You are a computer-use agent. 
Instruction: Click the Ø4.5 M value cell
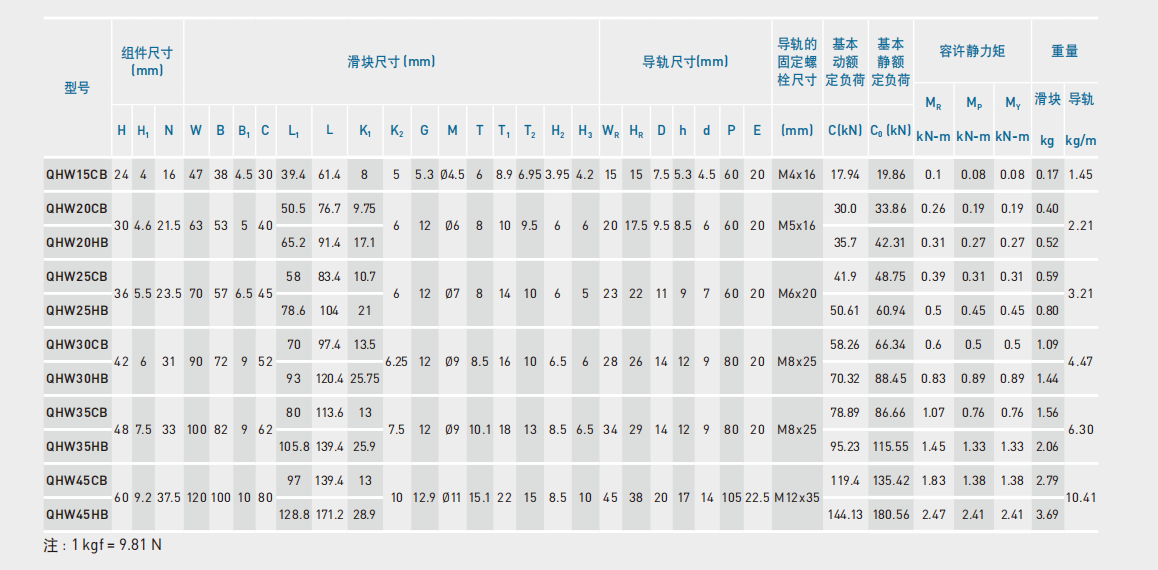pyautogui.click(x=452, y=175)
